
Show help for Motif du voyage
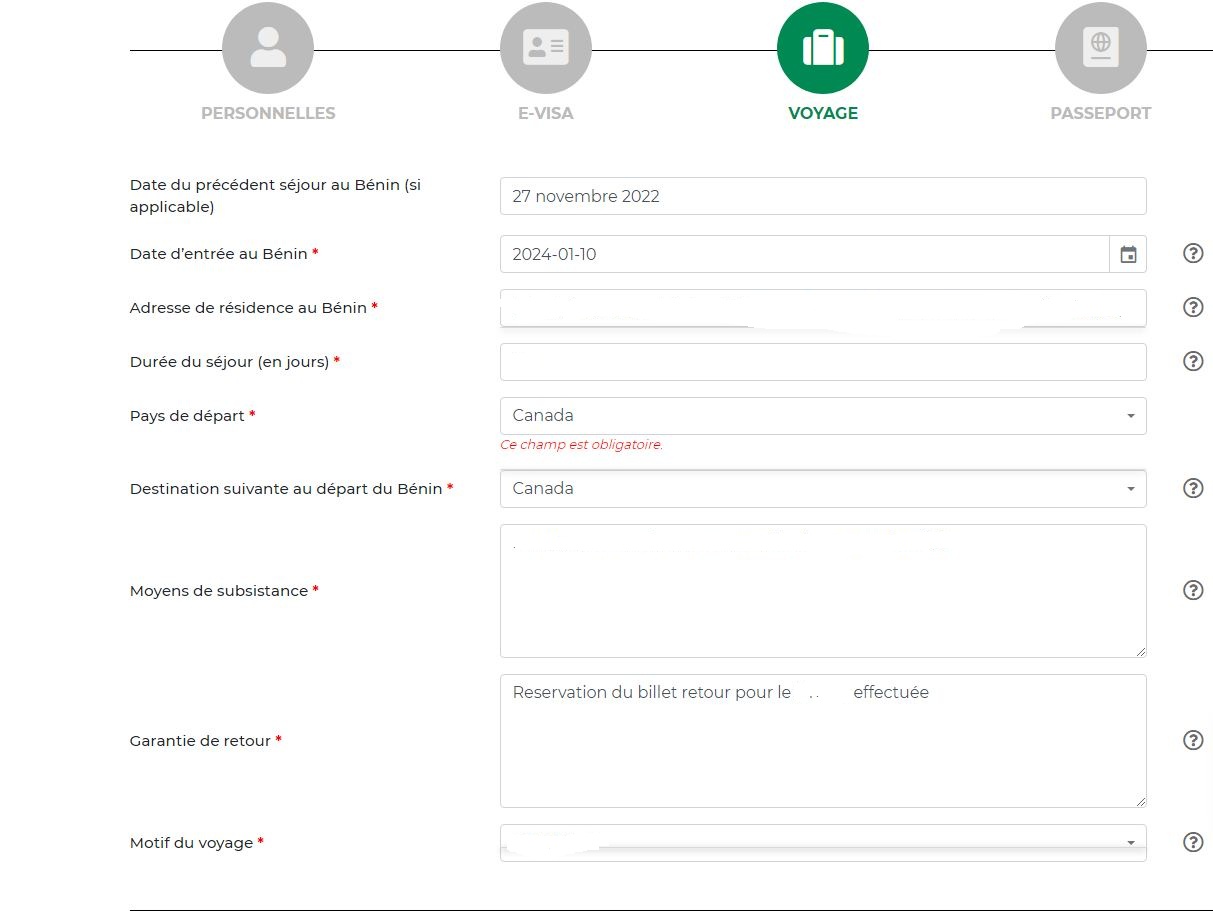pos(1193,843)
